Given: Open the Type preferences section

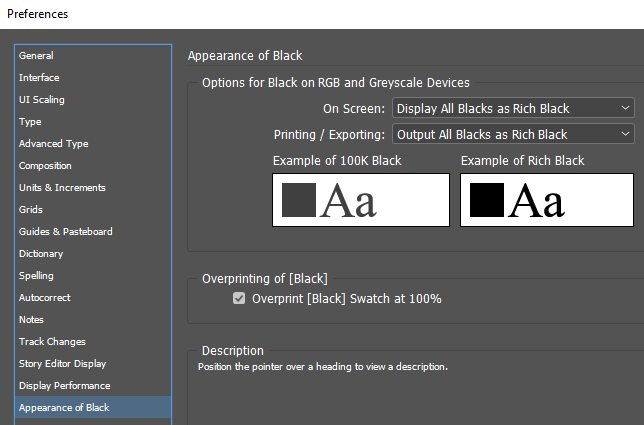Looking at the screenshot, I should point(30,122).
